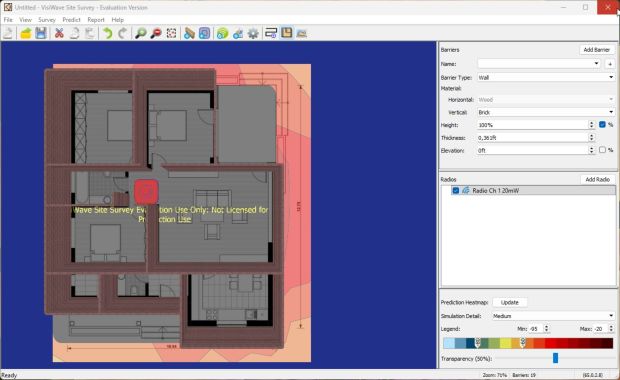Click the plus button beside Name
The image size is (620, 380).
coord(610,64)
